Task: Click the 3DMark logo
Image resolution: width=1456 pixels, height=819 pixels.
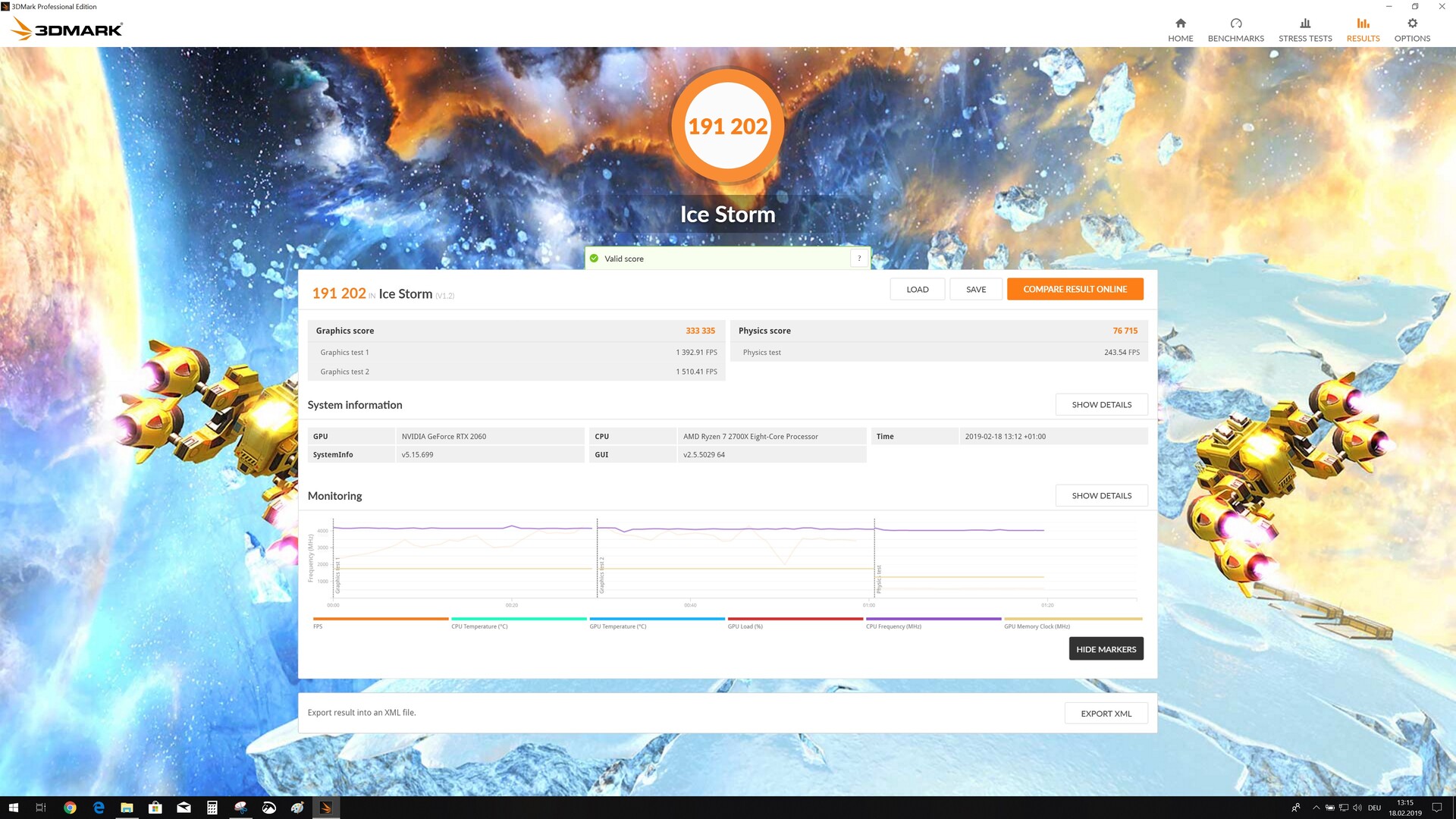Action: 67,30
